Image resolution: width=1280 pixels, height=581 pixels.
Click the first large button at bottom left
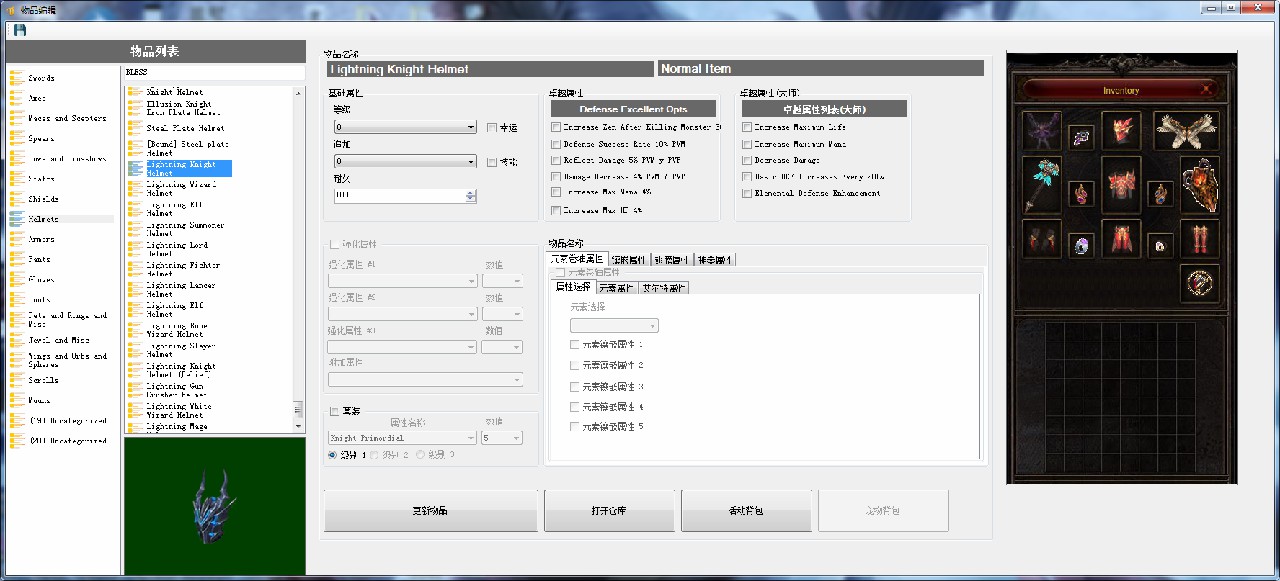(430, 510)
